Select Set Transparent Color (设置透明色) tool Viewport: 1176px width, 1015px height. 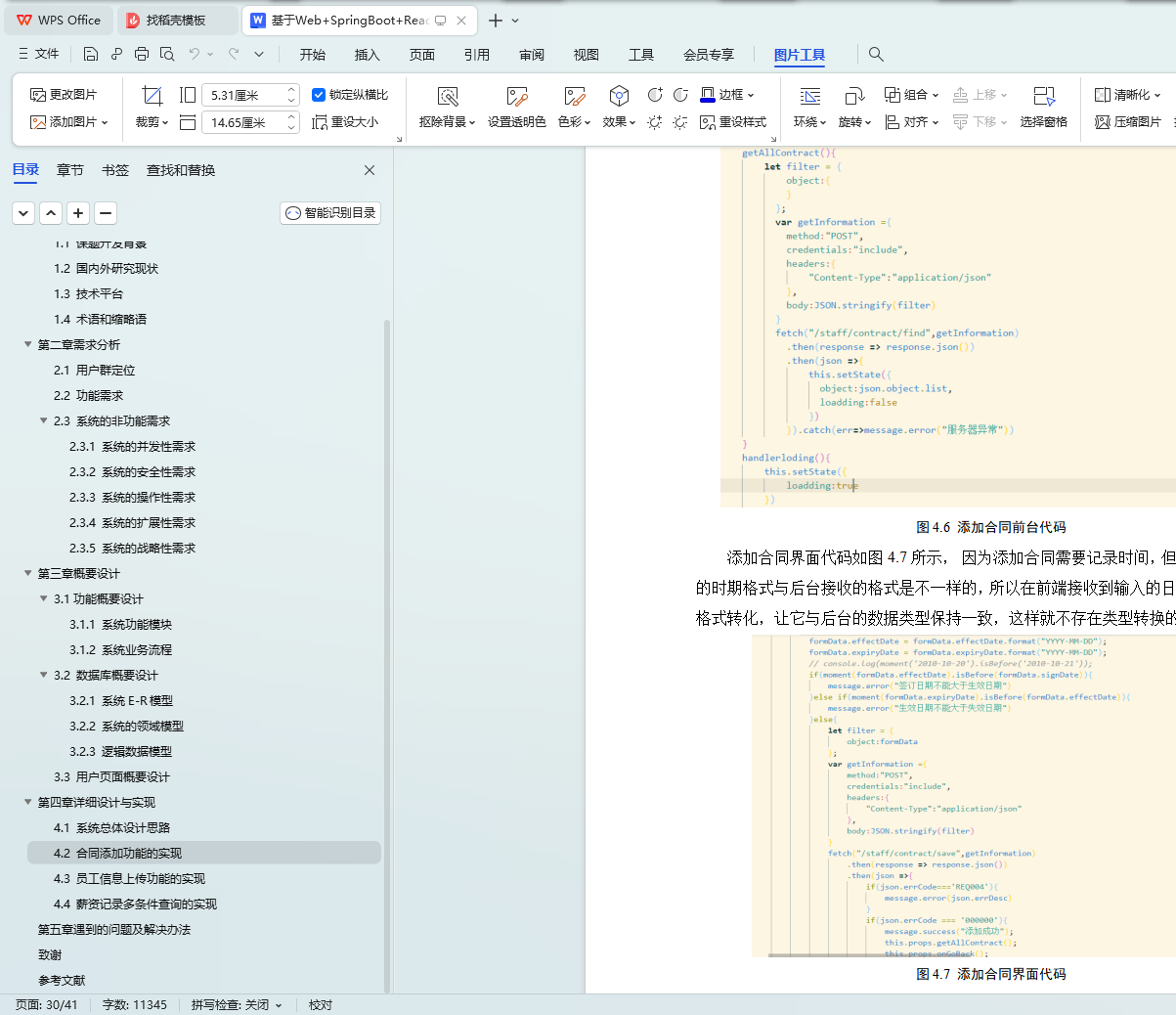click(516, 96)
